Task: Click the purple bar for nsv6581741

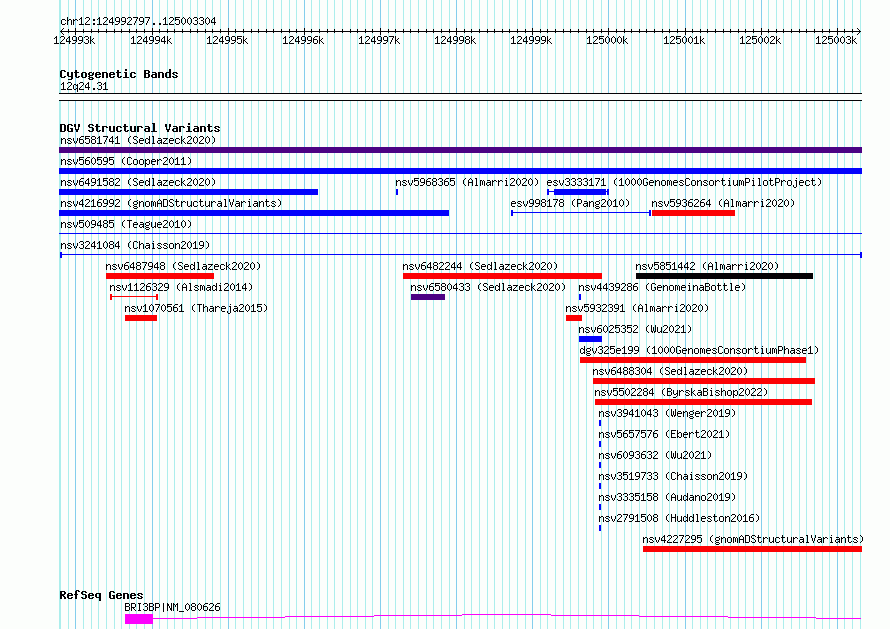Action: (x=460, y=150)
